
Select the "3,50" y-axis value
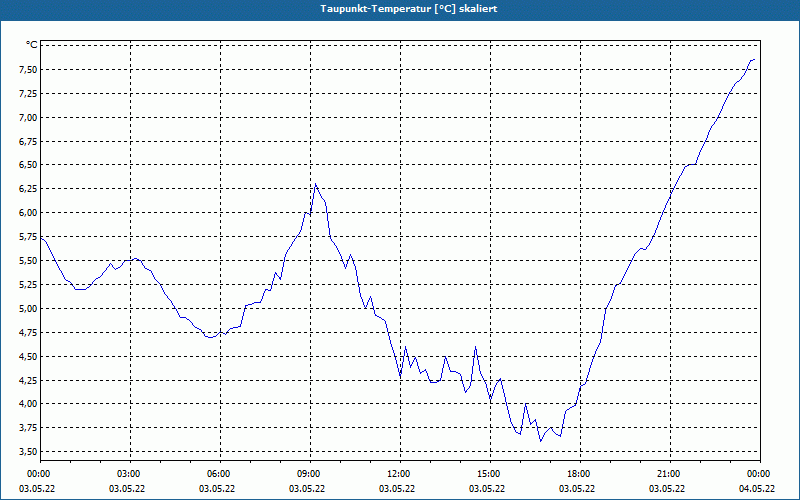[x=28, y=452]
